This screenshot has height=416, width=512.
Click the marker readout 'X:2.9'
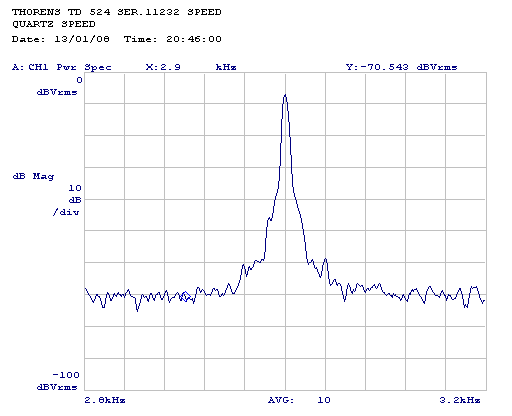point(163,67)
